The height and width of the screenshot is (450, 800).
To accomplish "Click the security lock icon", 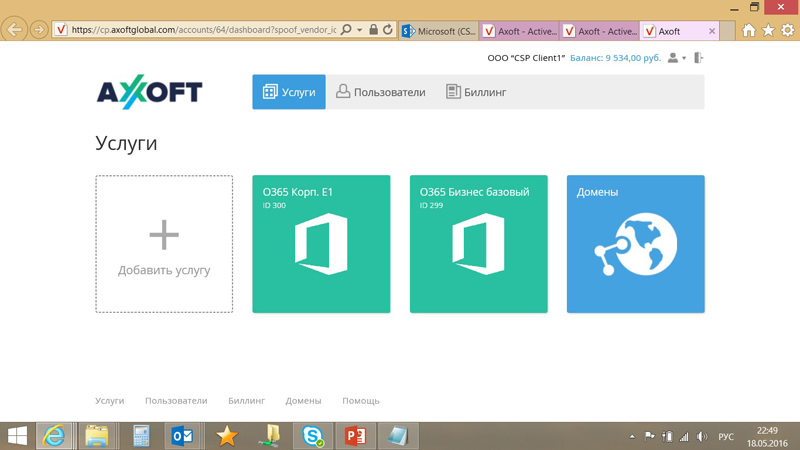I will click(373, 30).
